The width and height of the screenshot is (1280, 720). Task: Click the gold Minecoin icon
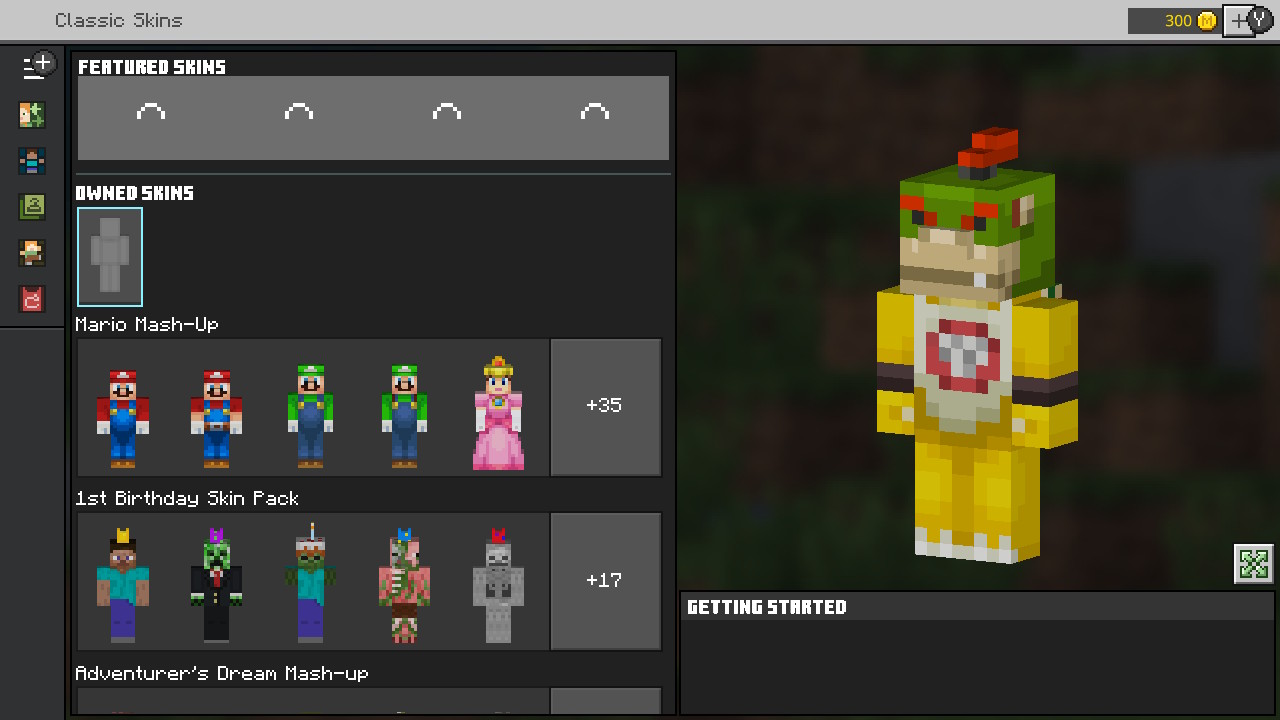coord(1207,21)
